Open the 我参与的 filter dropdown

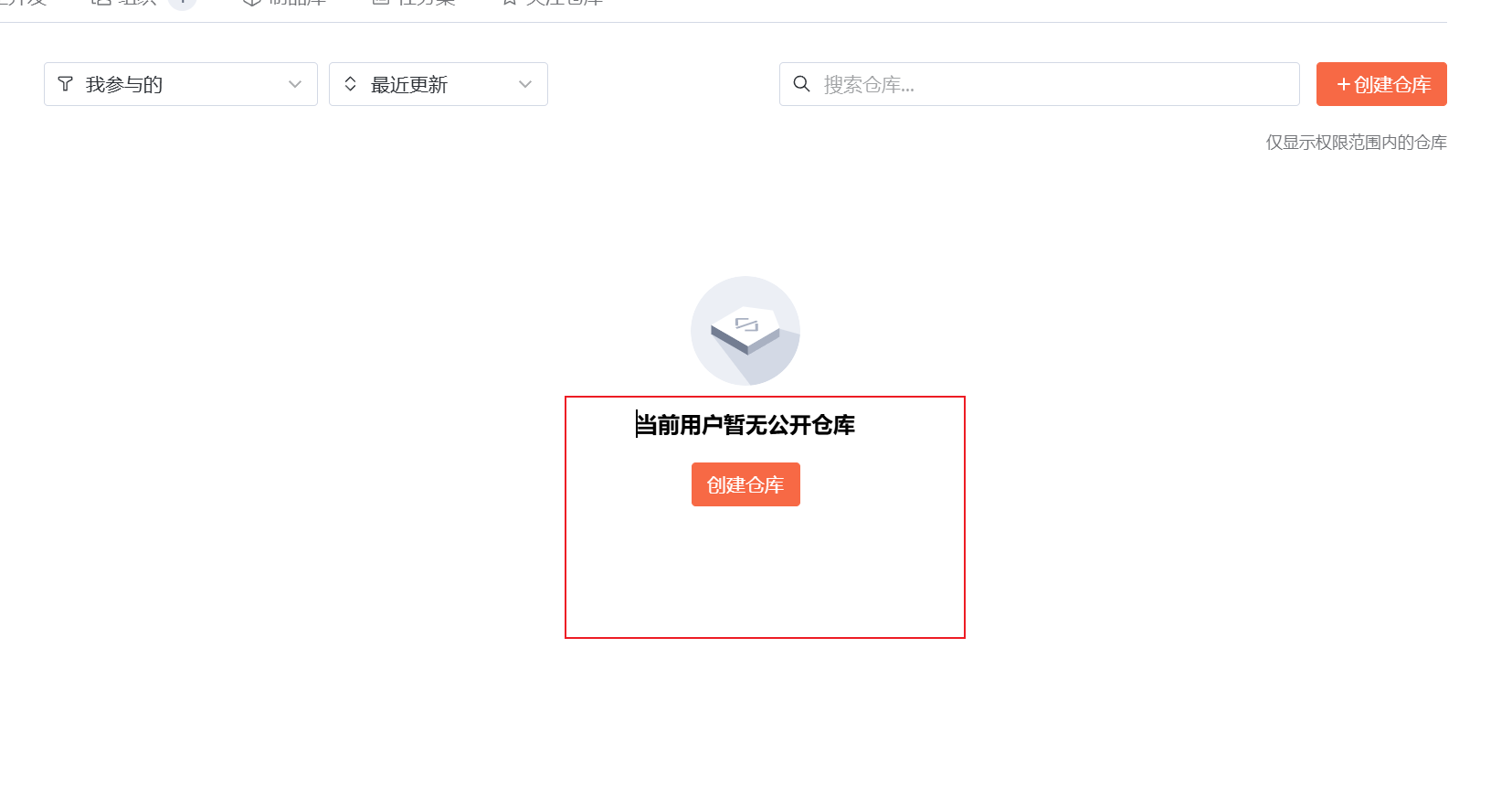pyautogui.click(x=181, y=84)
